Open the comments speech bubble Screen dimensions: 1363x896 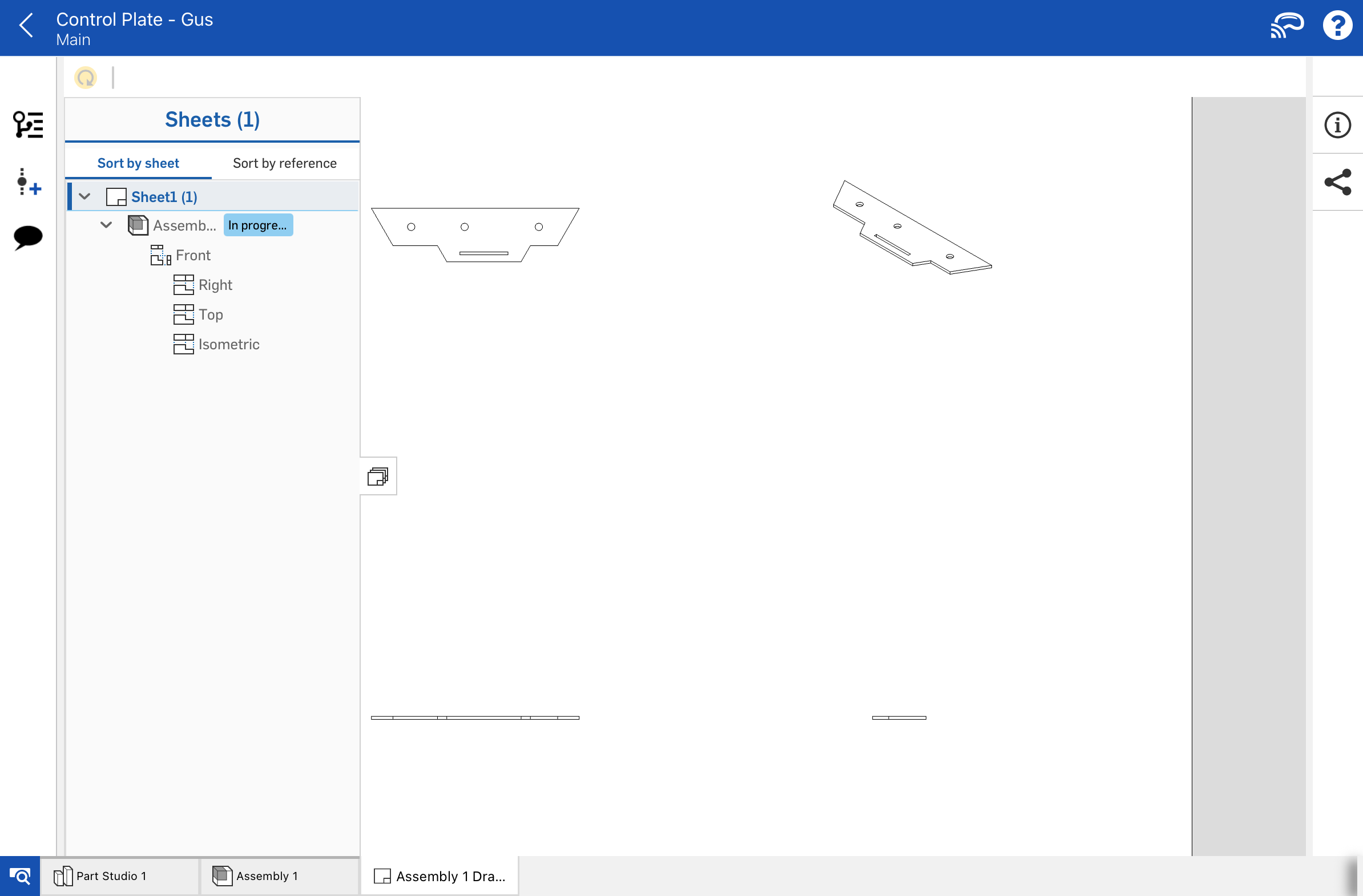point(28,237)
